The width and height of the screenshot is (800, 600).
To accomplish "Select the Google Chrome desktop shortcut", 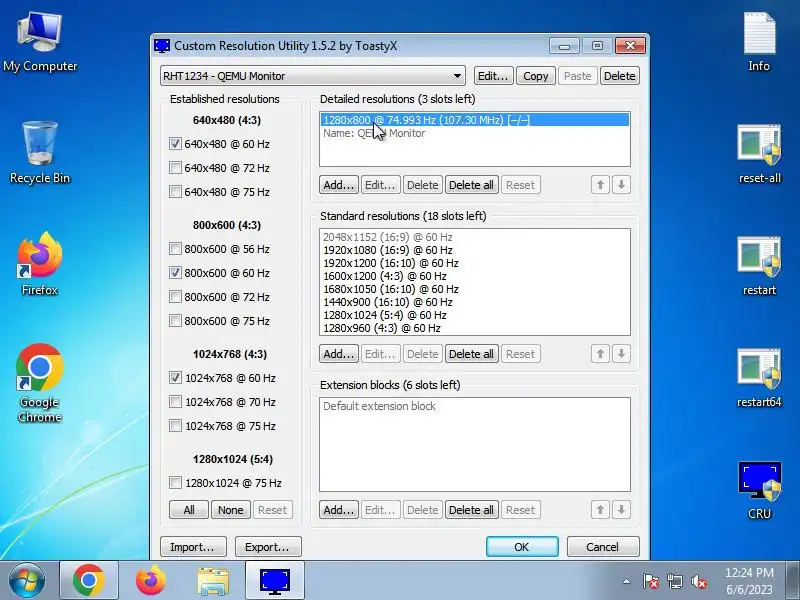I will [x=40, y=384].
